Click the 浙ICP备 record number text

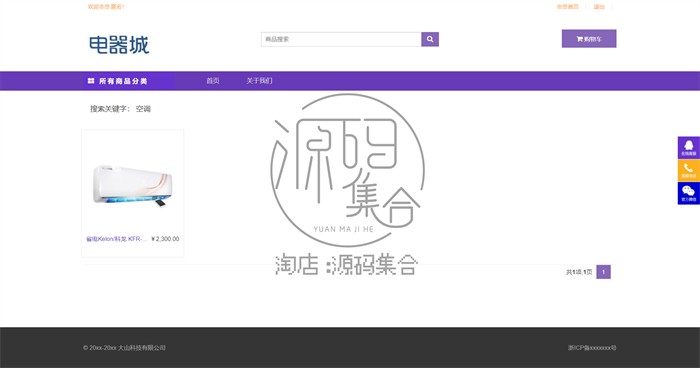coord(592,347)
